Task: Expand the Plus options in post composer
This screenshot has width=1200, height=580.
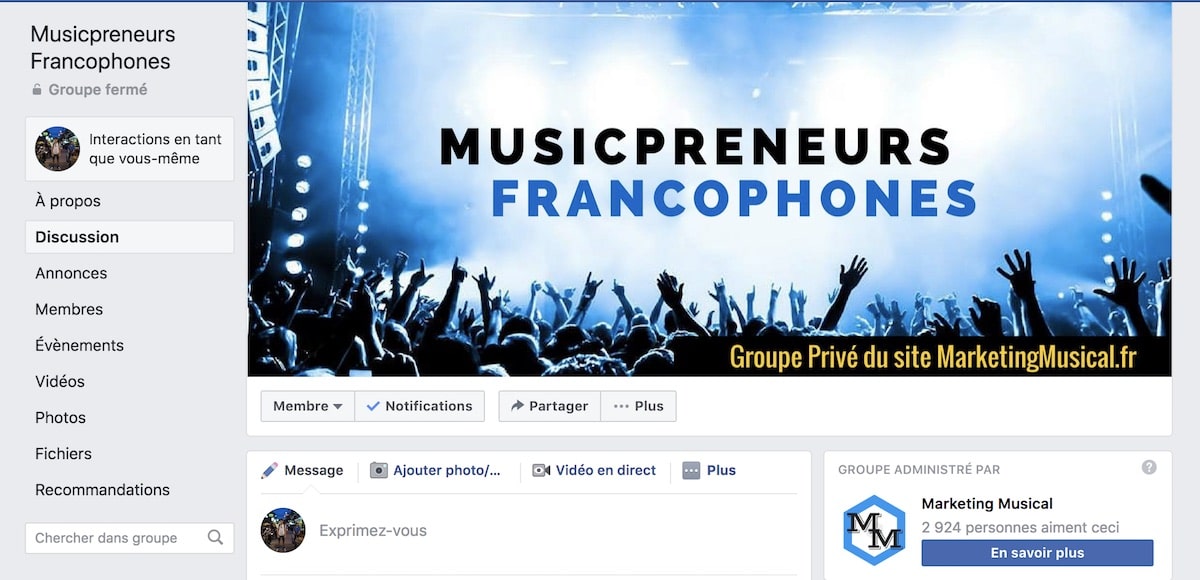Action: coord(709,470)
